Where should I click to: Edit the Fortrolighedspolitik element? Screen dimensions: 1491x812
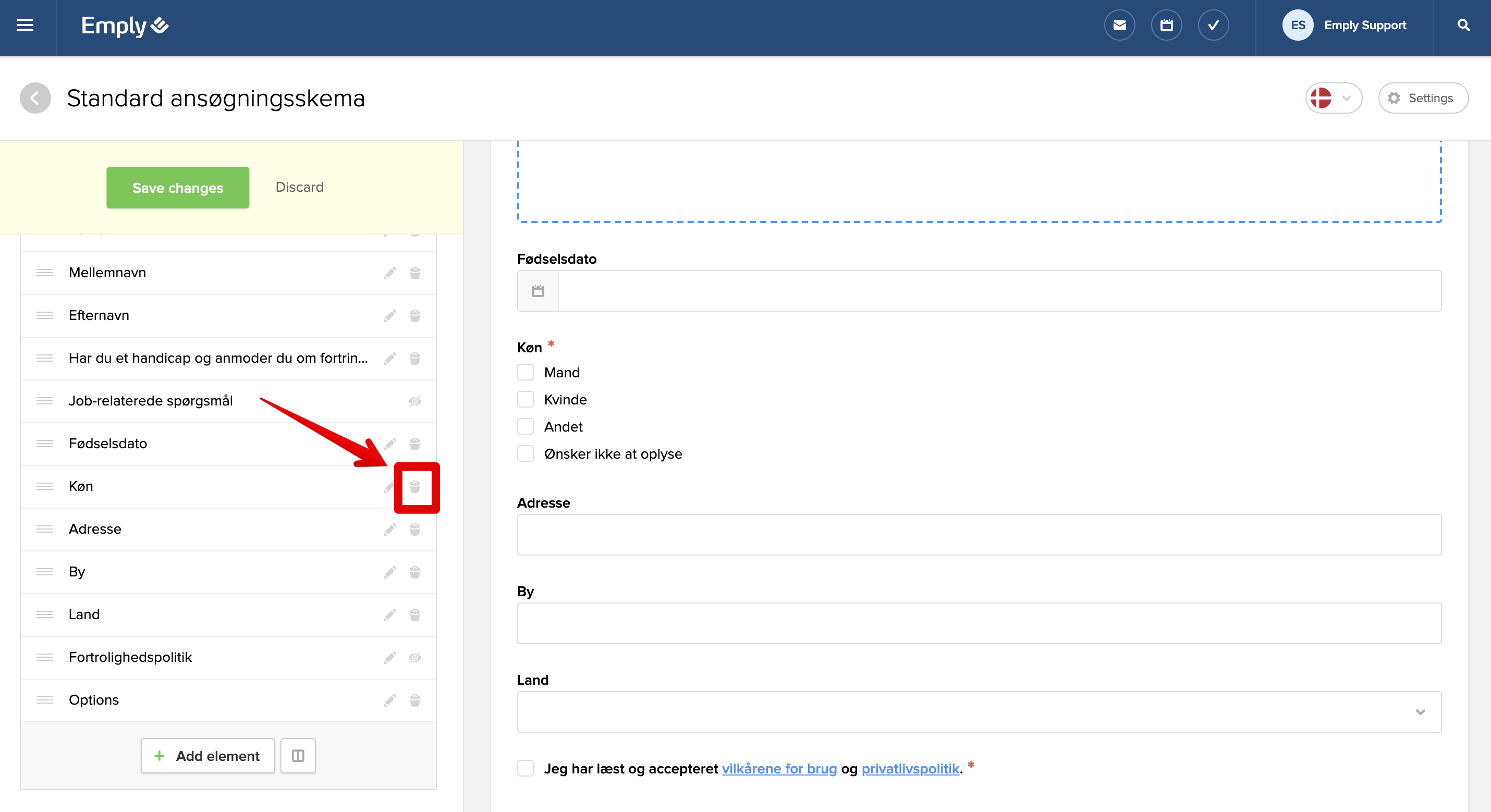click(x=389, y=658)
